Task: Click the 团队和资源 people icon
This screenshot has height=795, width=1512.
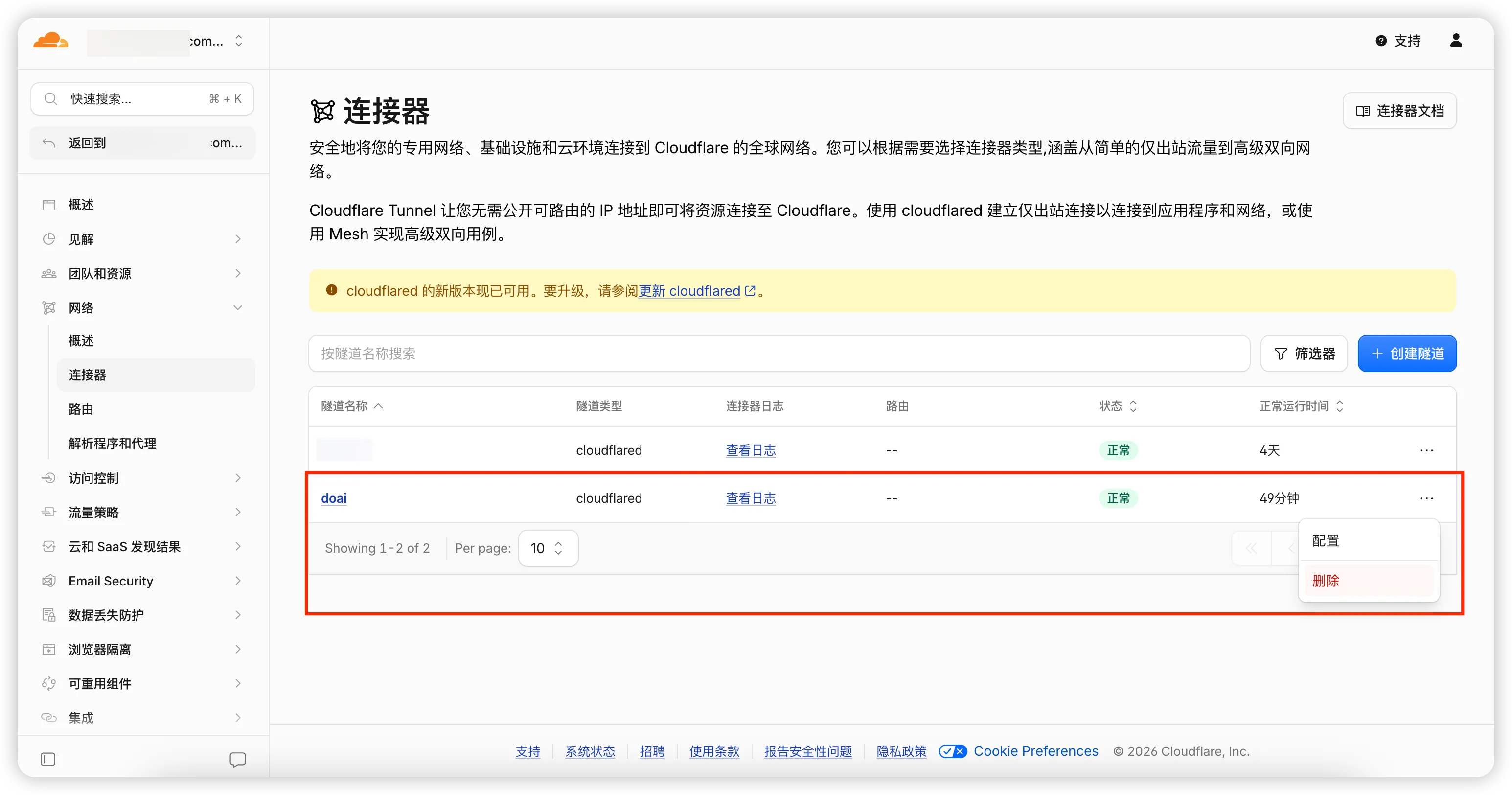Action: pyautogui.click(x=49, y=274)
